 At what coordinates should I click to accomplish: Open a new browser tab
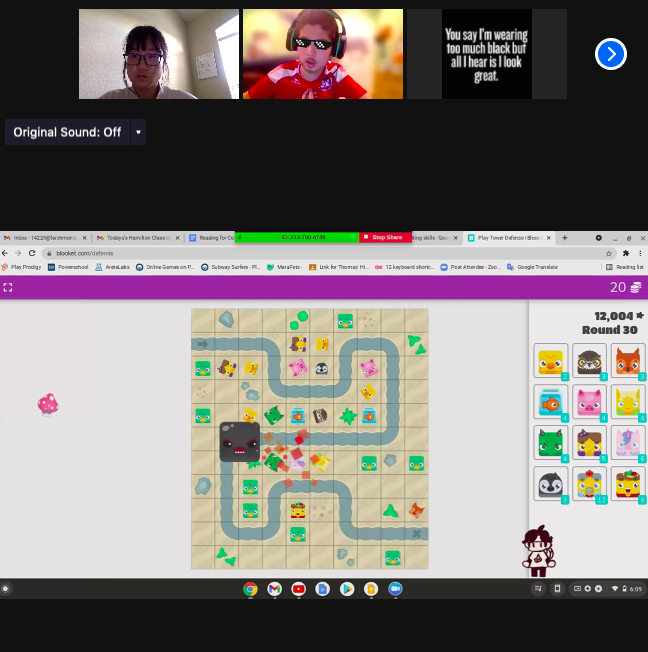pos(564,238)
